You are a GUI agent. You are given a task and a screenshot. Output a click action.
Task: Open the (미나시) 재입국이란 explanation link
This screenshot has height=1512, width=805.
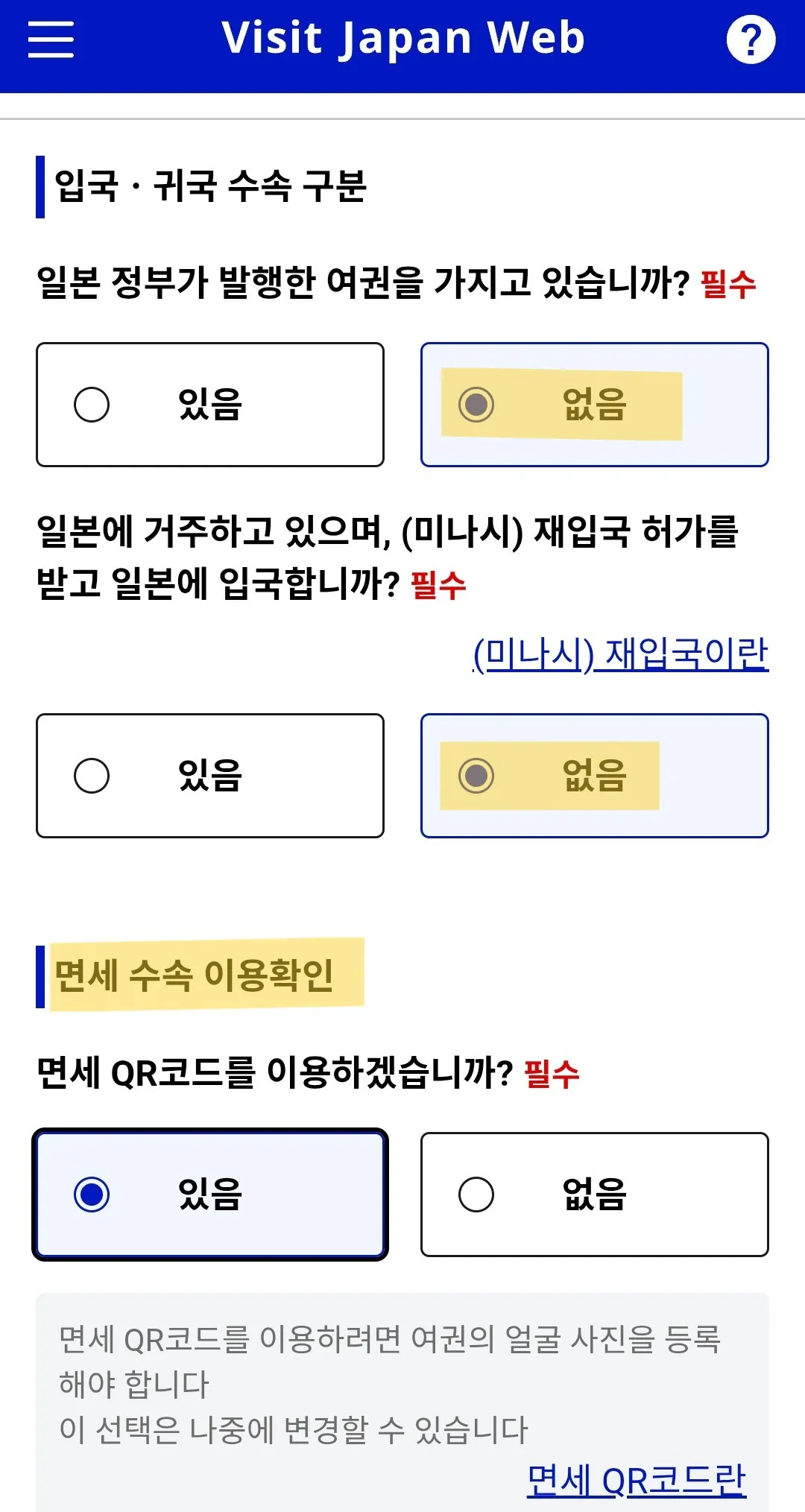(620, 654)
